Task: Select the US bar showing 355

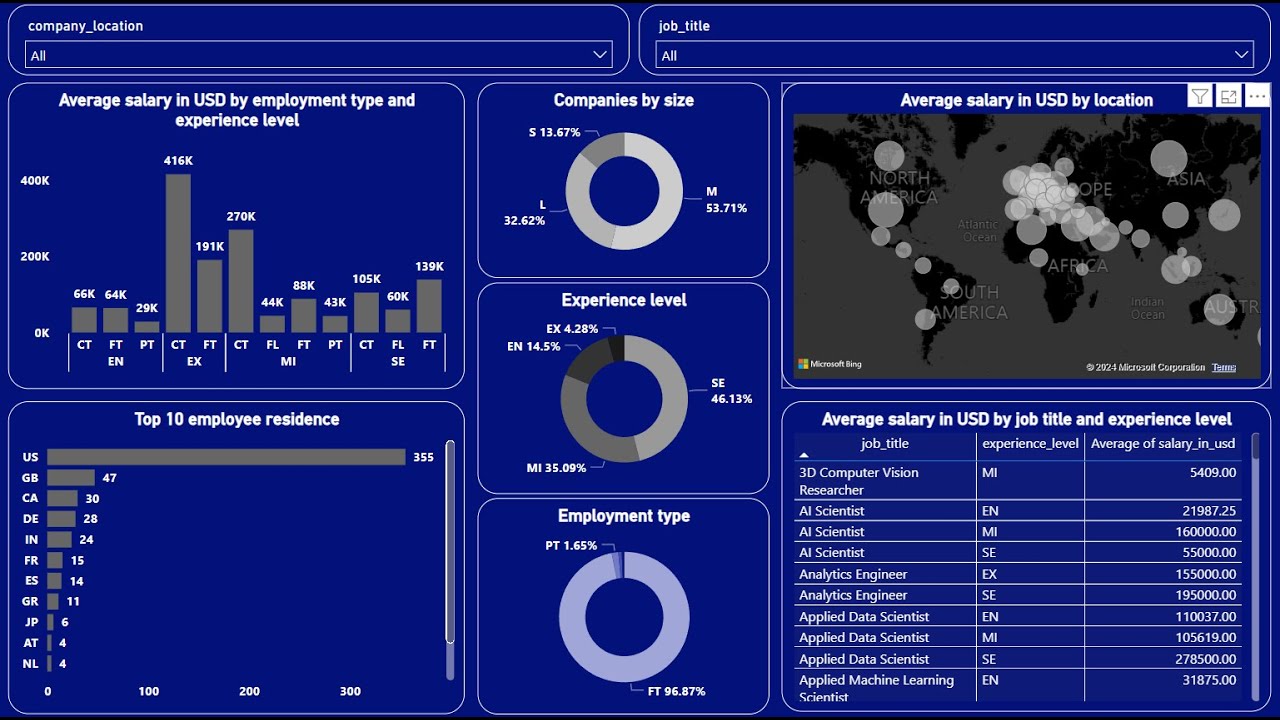Action: [x=226, y=457]
